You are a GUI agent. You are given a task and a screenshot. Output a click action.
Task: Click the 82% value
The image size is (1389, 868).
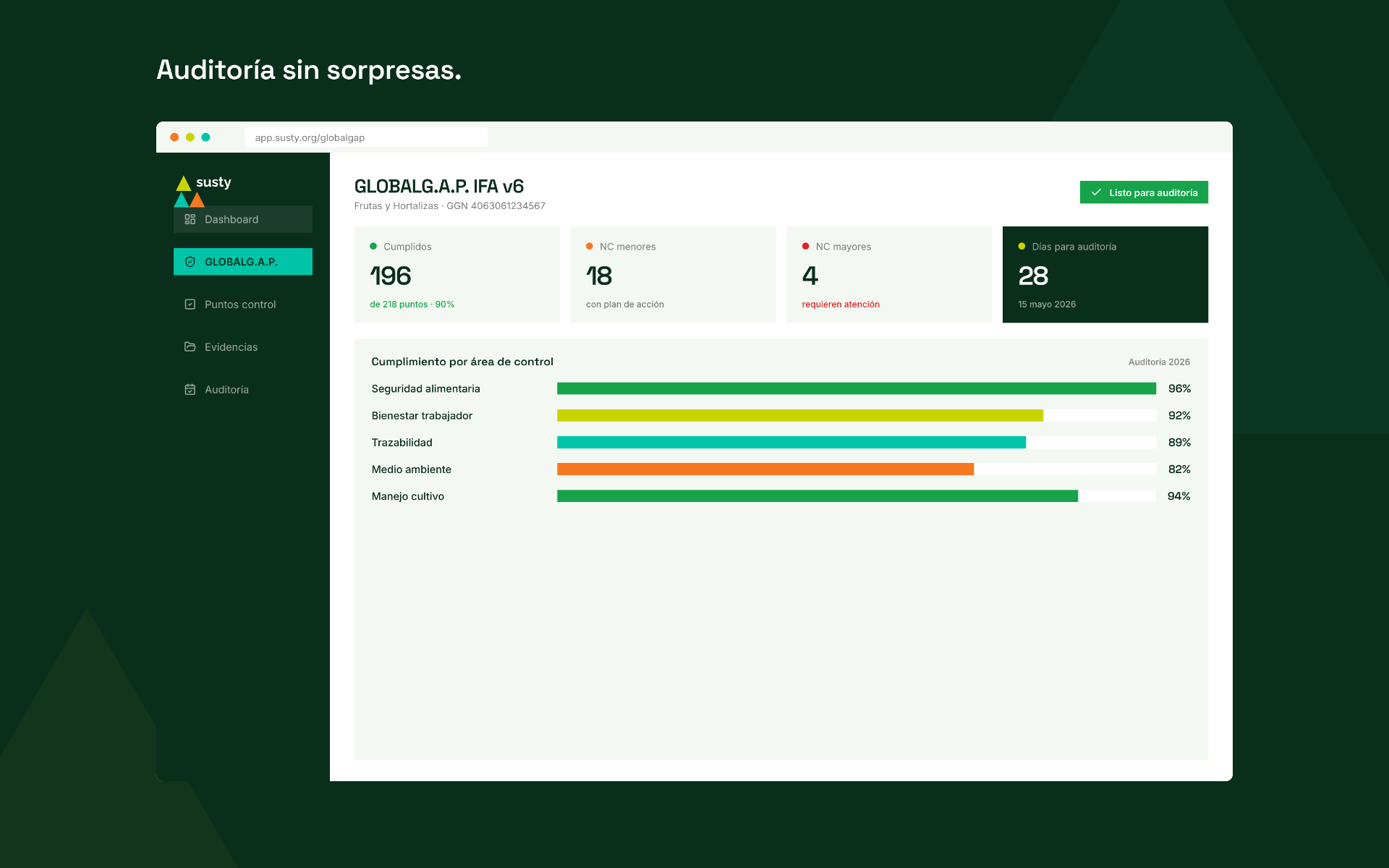[1179, 469]
